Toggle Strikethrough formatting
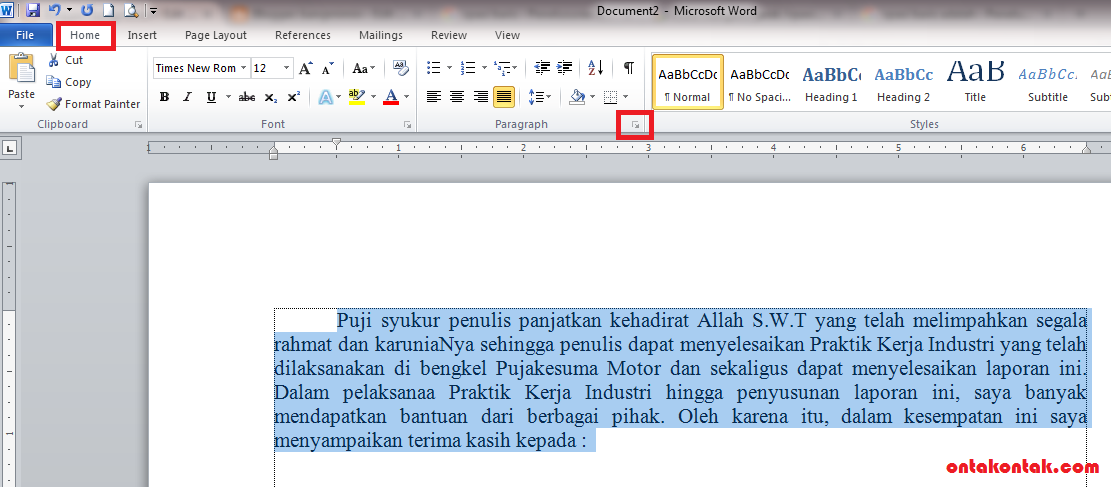The width and height of the screenshot is (1111, 487). [x=247, y=97]
